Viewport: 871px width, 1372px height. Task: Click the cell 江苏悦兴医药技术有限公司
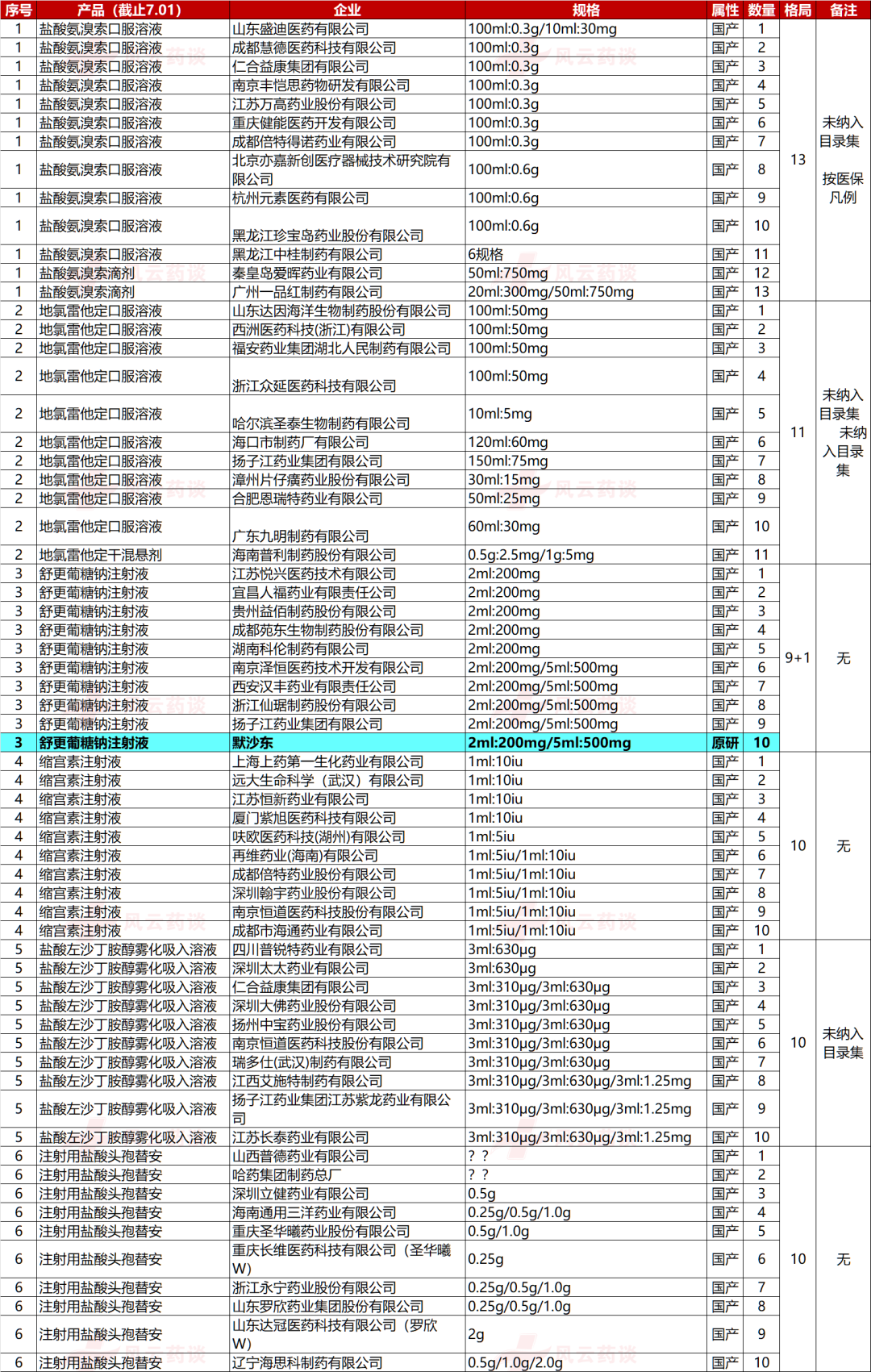tap(348, 573)
